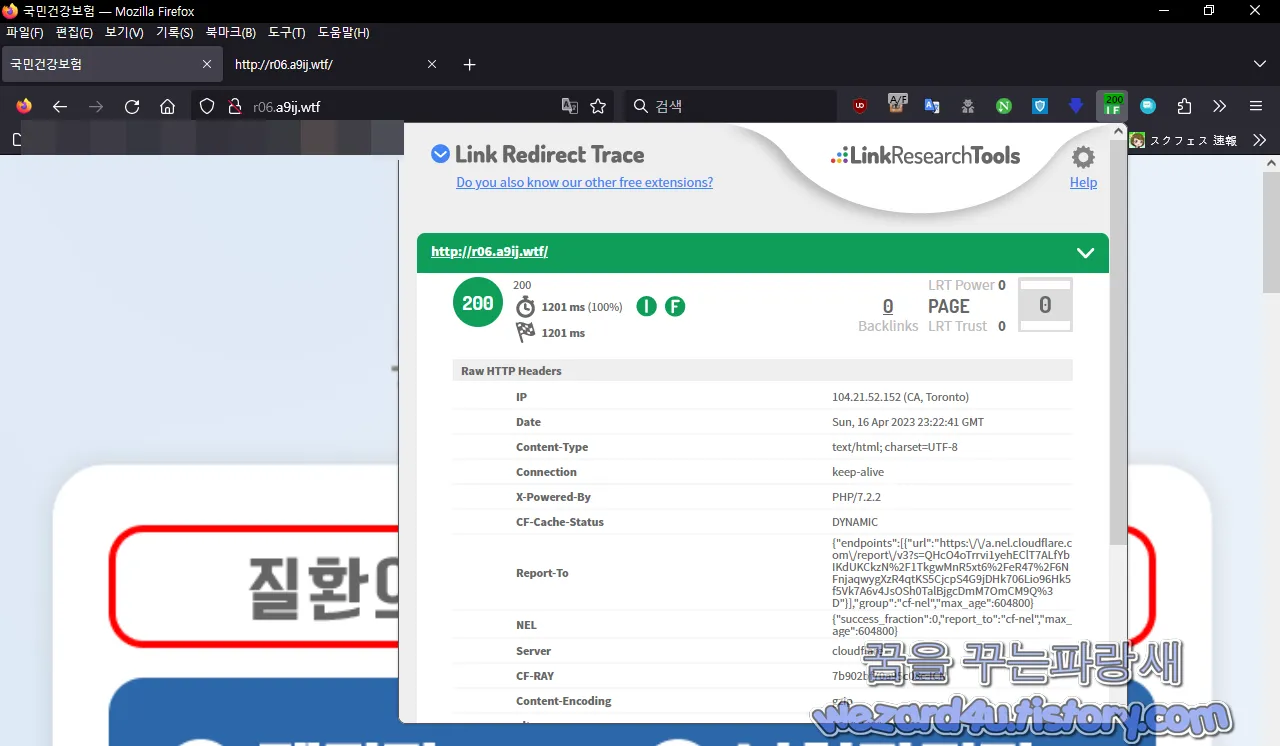Open tracking protection shield icon
The height and width of the screenshot is (746, 1280).
tap(207, 106)
